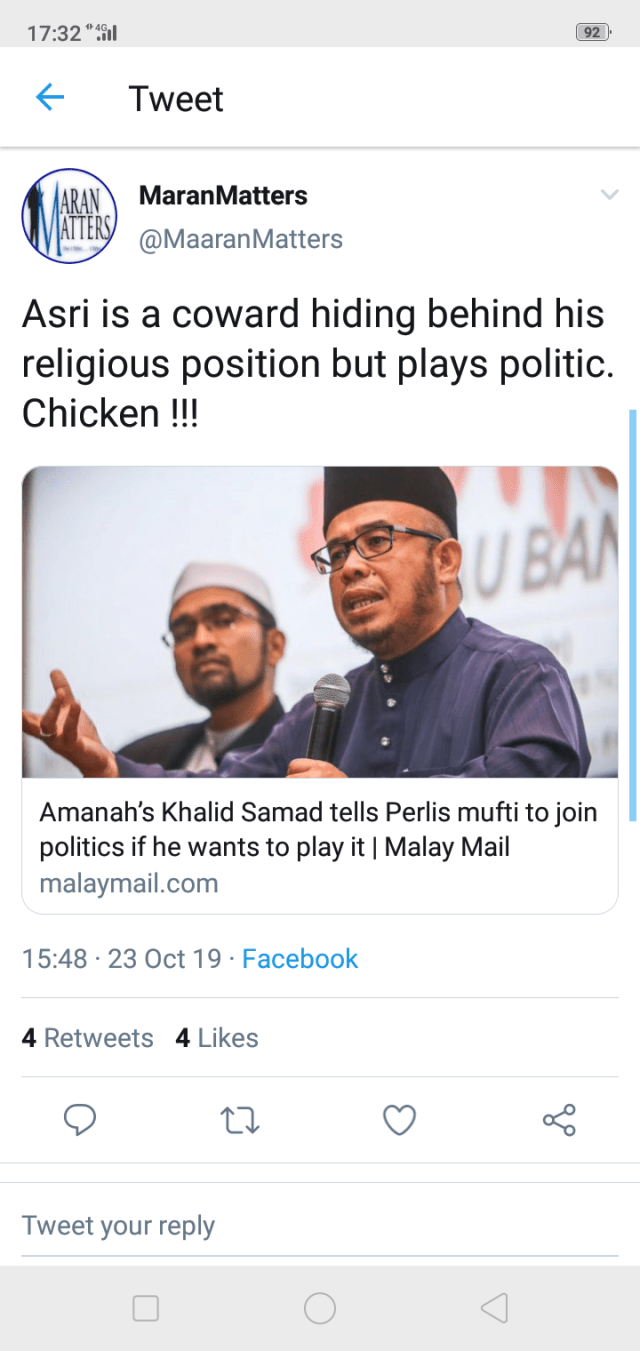
Task: Retweet using the retweet arrows icon
Action: coord(240,1119)
